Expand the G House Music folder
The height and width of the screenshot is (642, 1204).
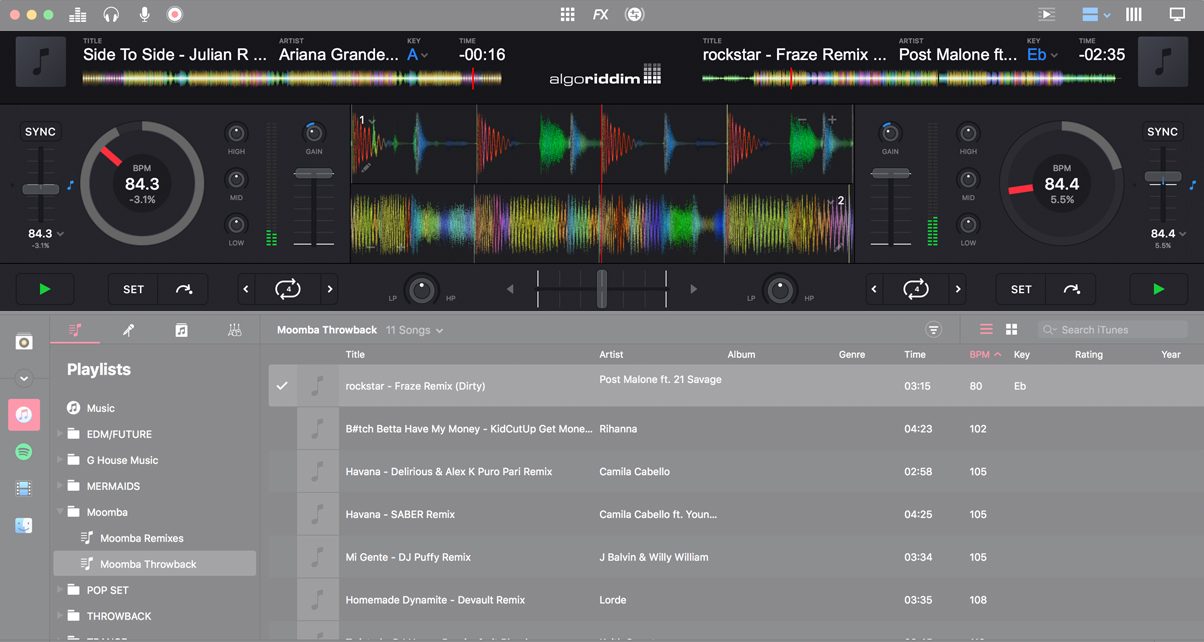tap(60, 460)
